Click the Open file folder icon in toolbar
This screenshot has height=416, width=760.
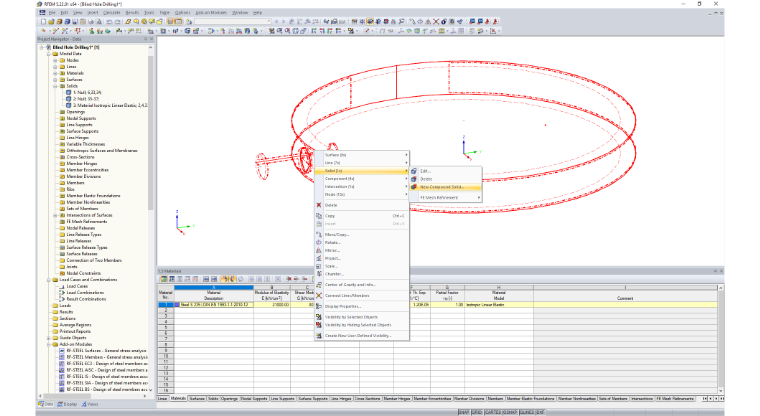[51, 21]
